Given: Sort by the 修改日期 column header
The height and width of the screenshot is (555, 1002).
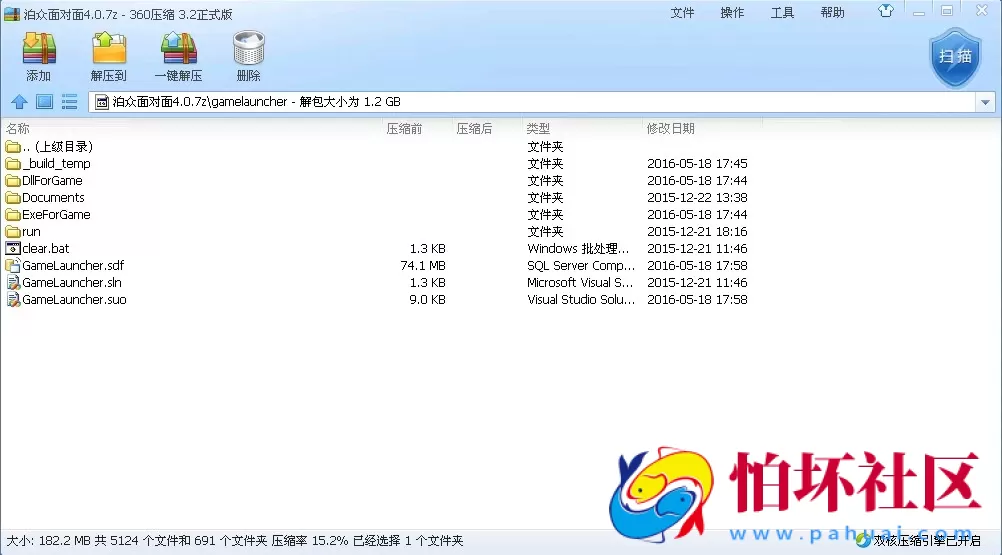Looking at the screenshot, I should coord(670,128).
